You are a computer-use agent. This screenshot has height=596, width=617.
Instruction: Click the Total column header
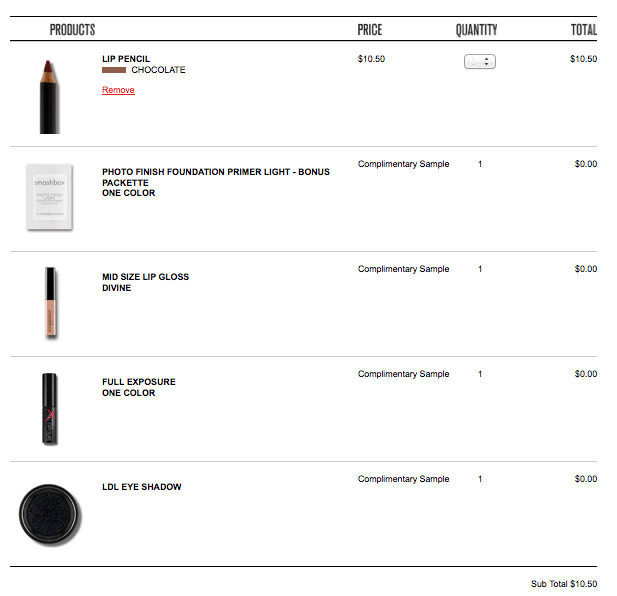pyautogui.click(x=583, y=30)
